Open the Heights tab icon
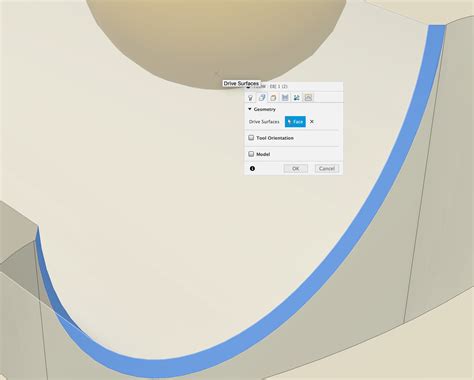This screenshot has width=474, height=380. coord(273,98)
